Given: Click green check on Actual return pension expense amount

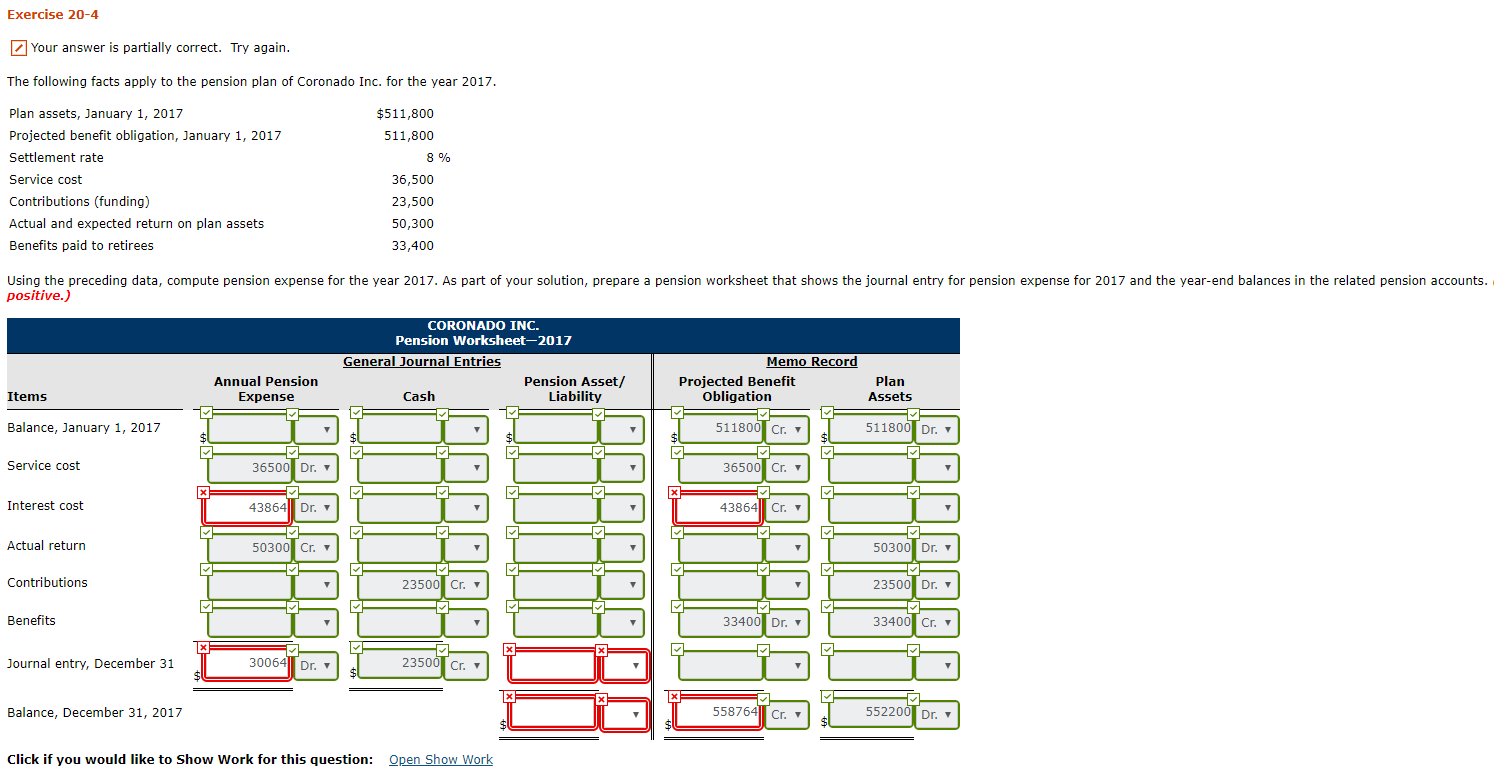Looking at the screenshot, I should 205,532.
